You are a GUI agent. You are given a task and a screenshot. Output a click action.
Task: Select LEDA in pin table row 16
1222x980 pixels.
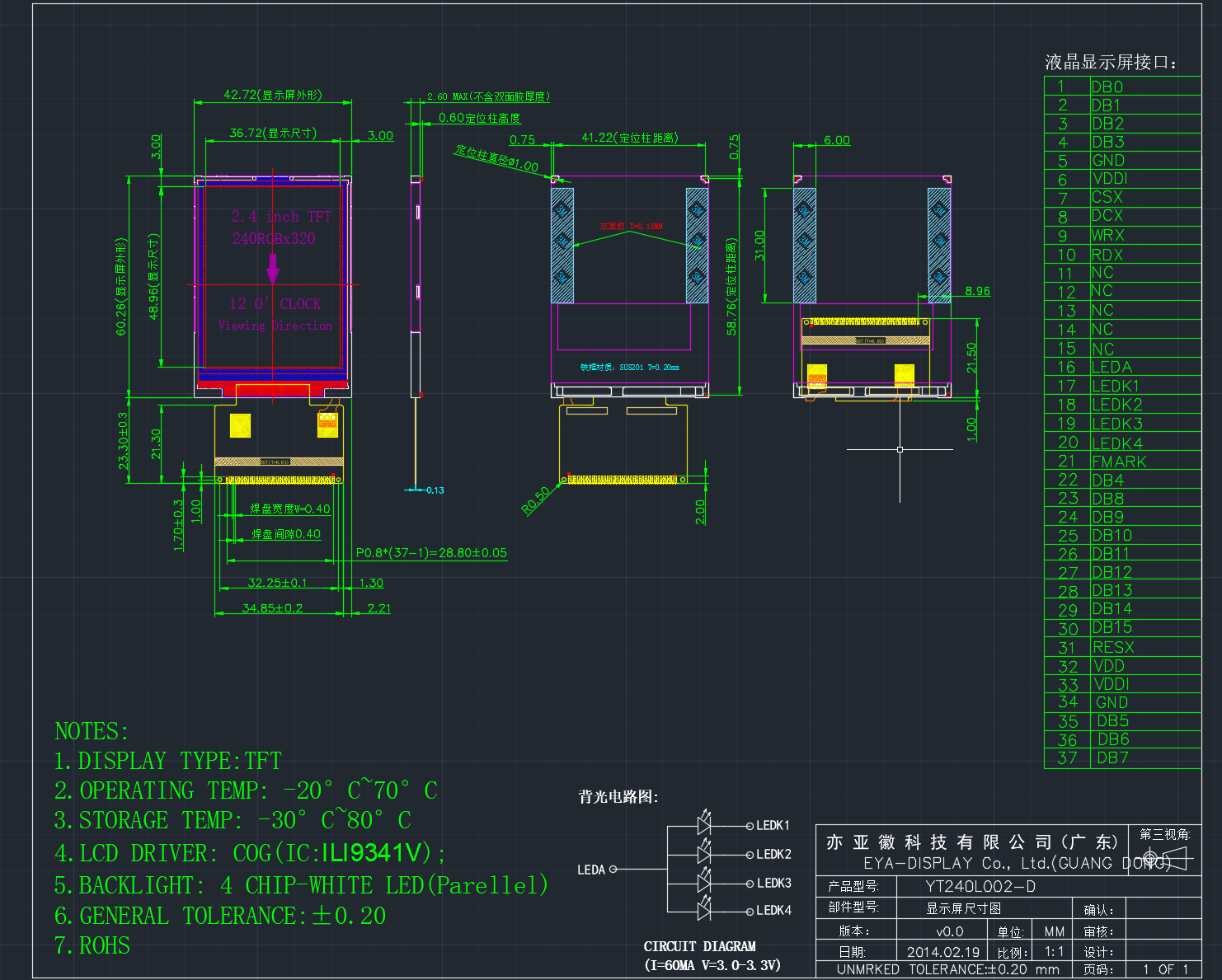(1112, 367)
